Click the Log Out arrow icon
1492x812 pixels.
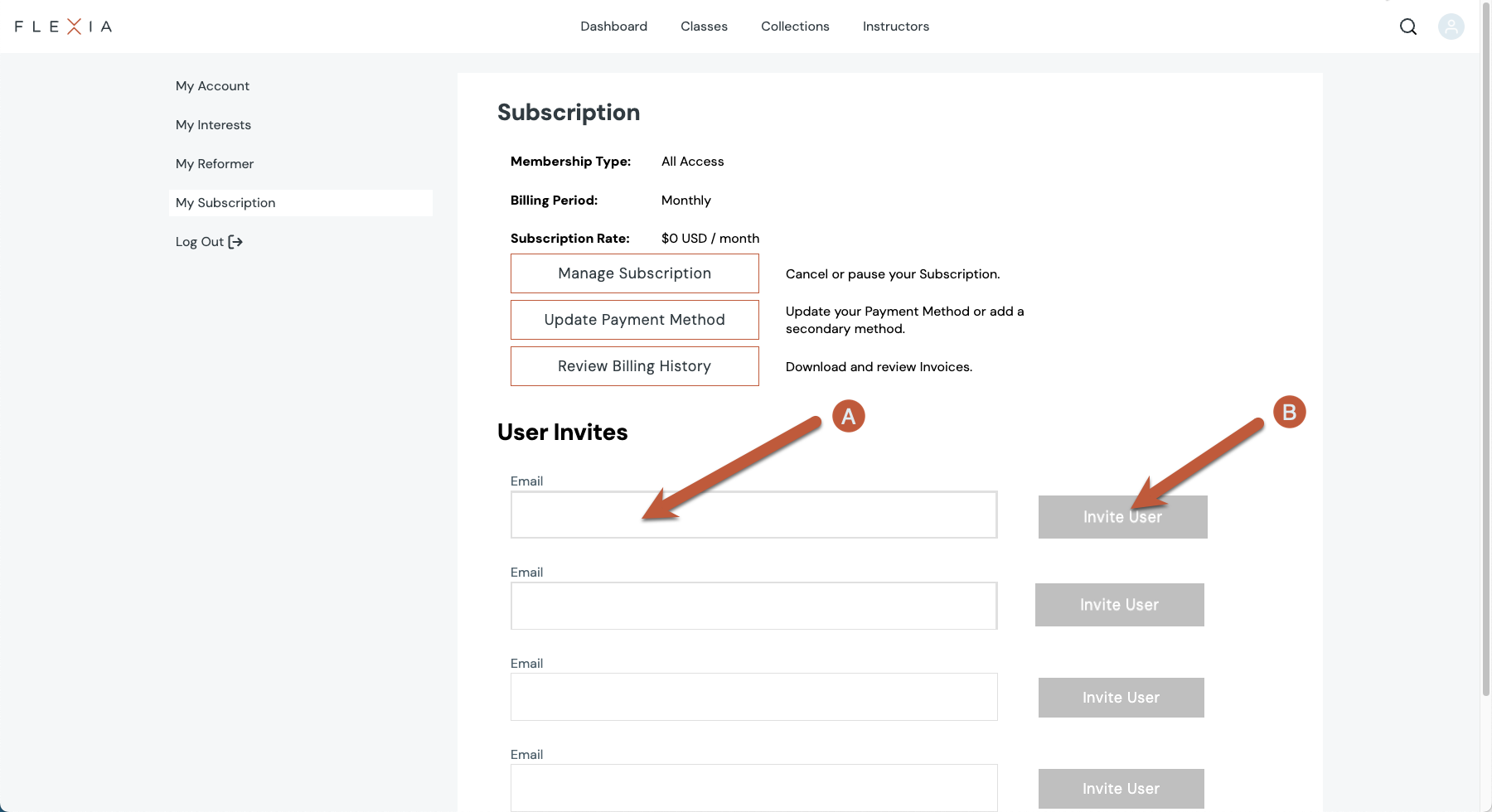(235, 242)
